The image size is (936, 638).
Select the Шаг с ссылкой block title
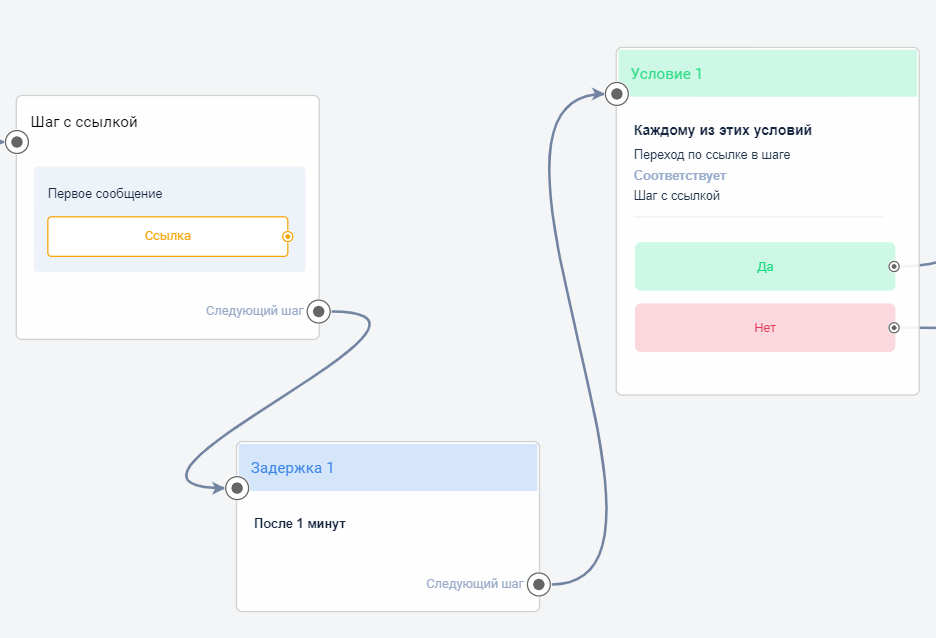point(84,122)
